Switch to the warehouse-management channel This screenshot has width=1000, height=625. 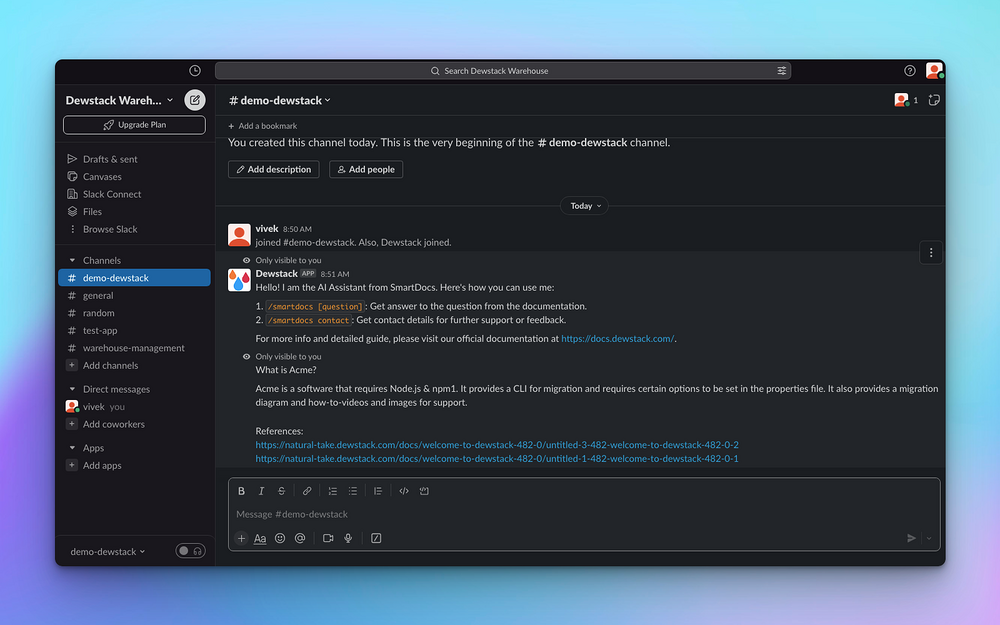pos(135,348)
